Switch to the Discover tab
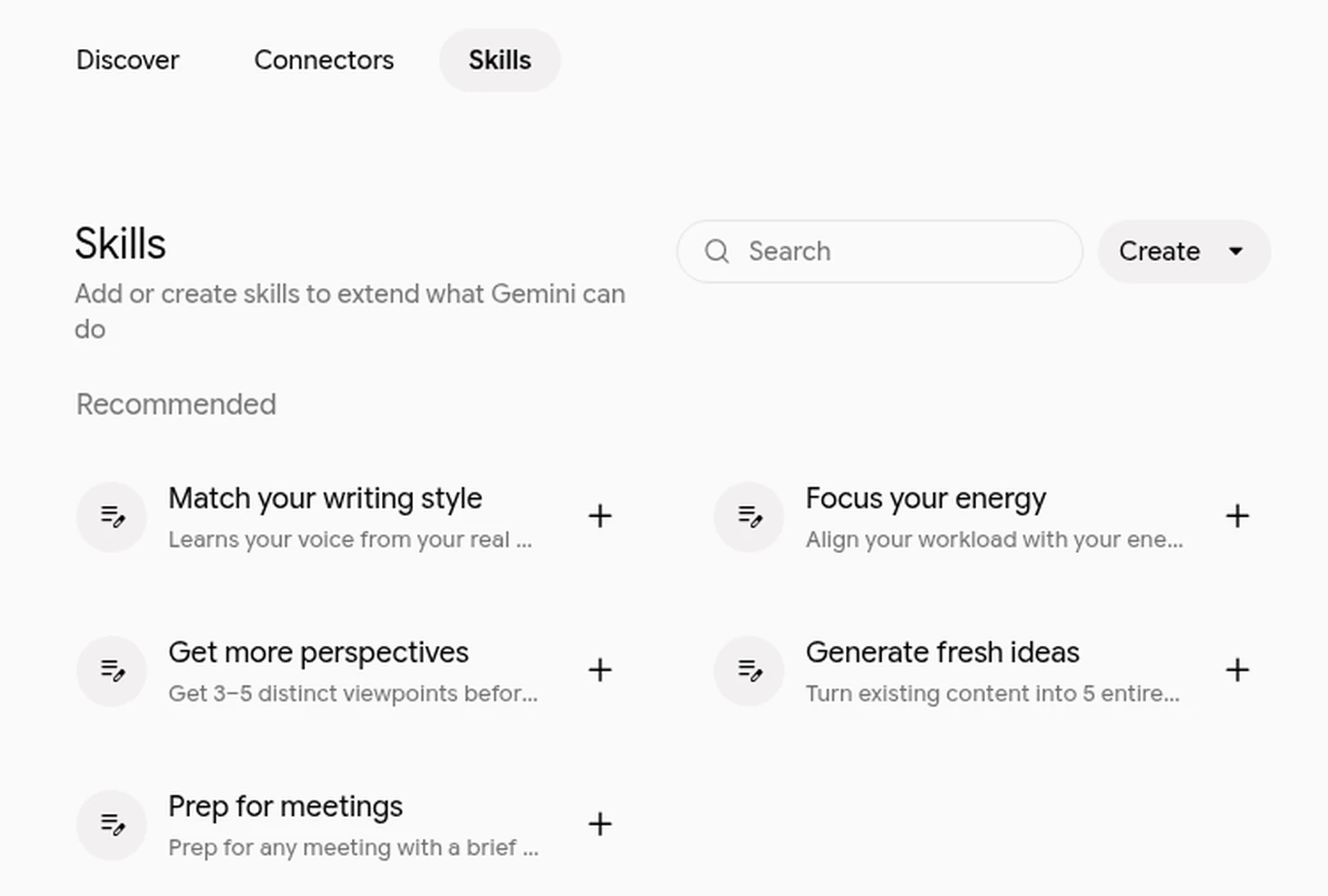1328x896 pixels. 127,60
